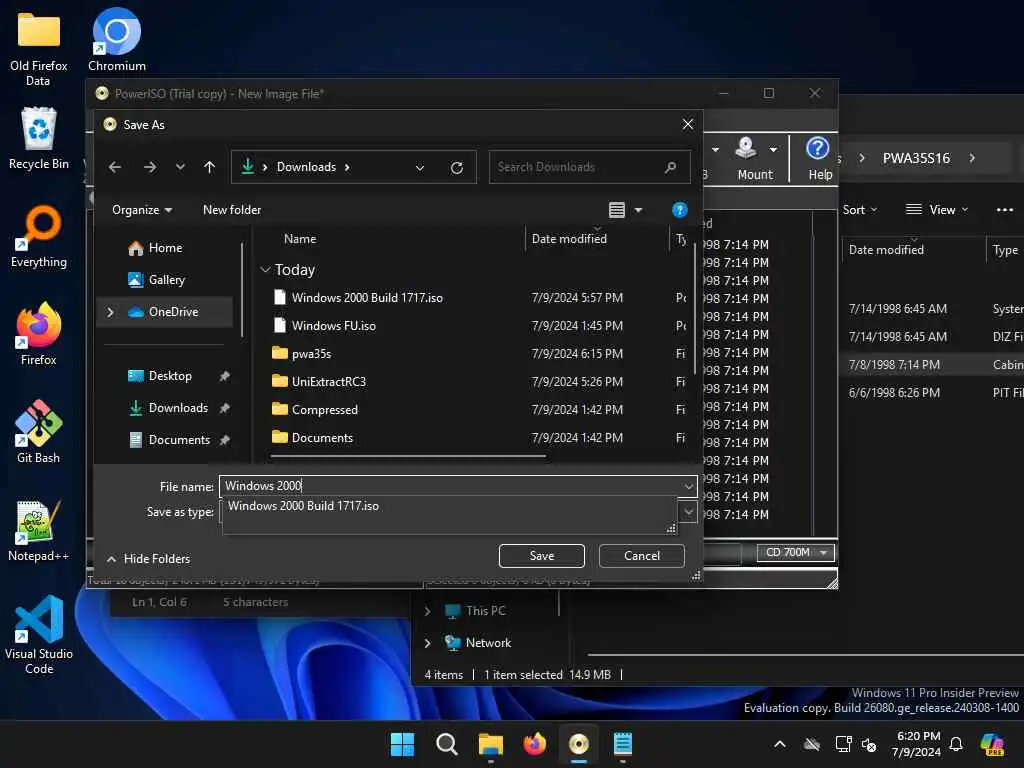
Task: Expand the OneDrive tree node
Action: (x=110, y=312)
